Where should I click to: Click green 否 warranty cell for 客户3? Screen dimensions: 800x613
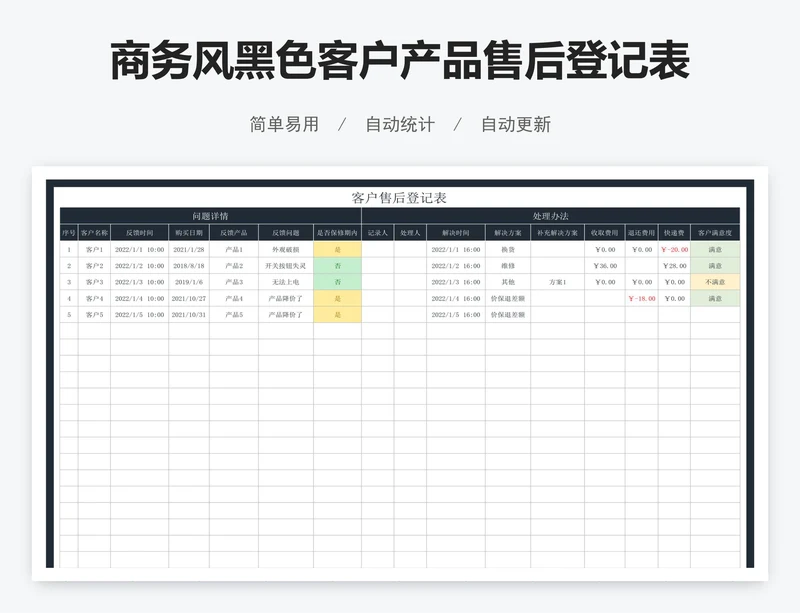[337, 282]
